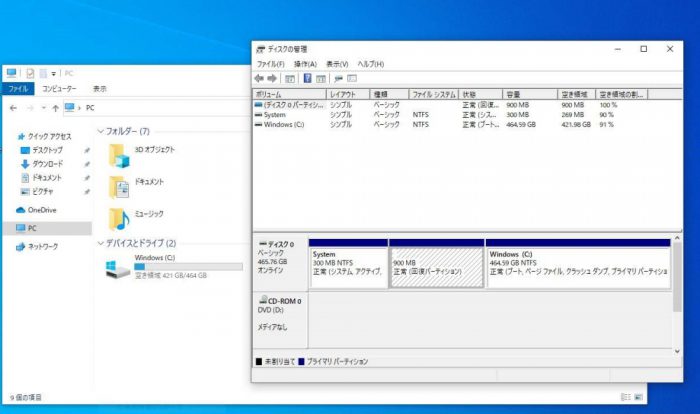Open the blue ファイル tab in Explorer

(18, 89)
